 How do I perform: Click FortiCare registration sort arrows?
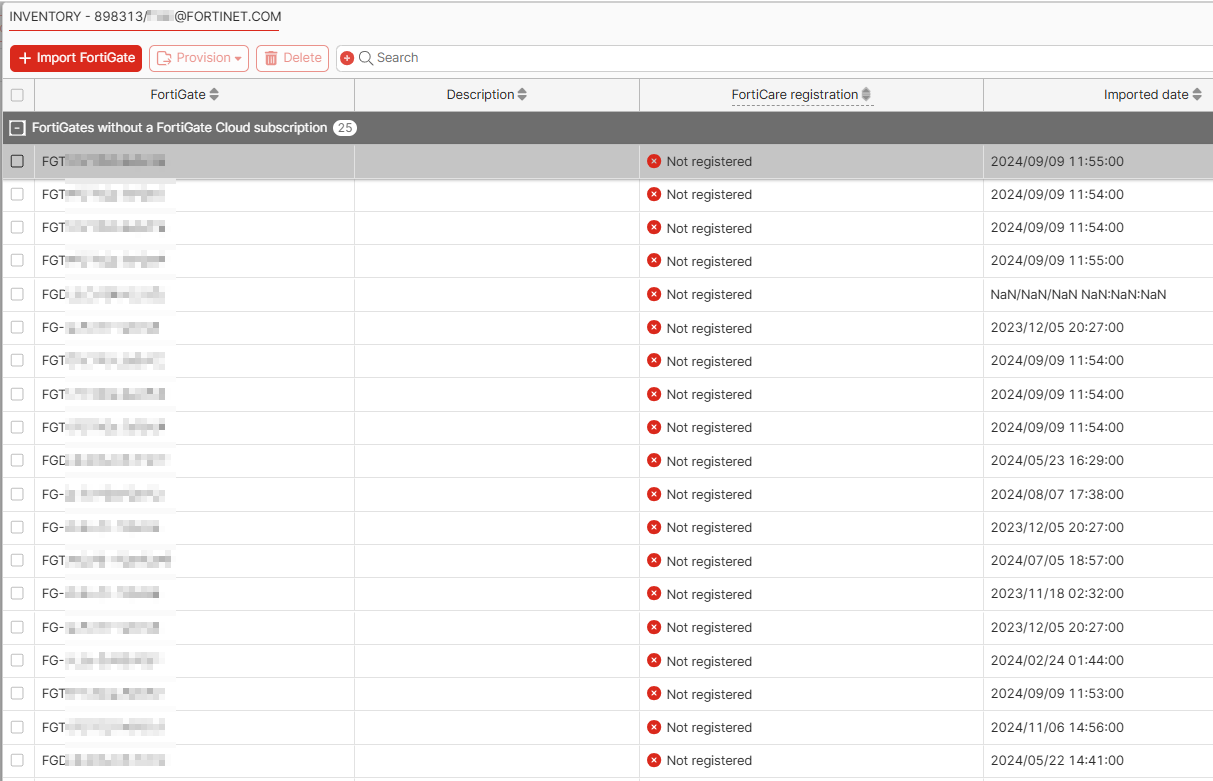pos(867,95)
